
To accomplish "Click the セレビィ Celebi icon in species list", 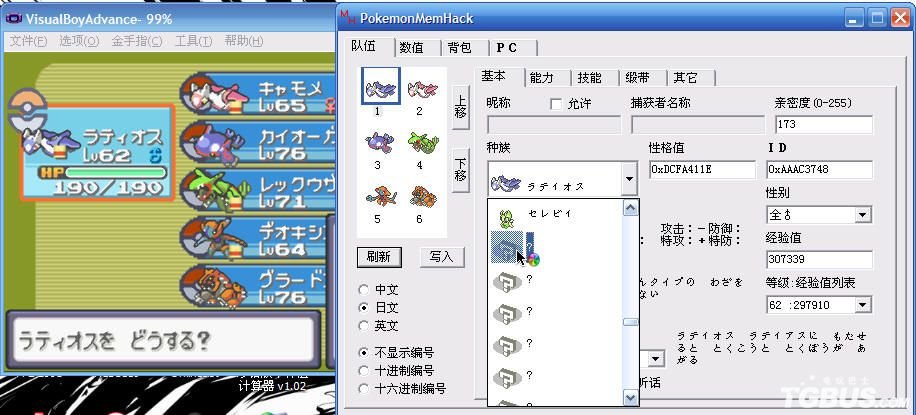I will pos(507,217).
